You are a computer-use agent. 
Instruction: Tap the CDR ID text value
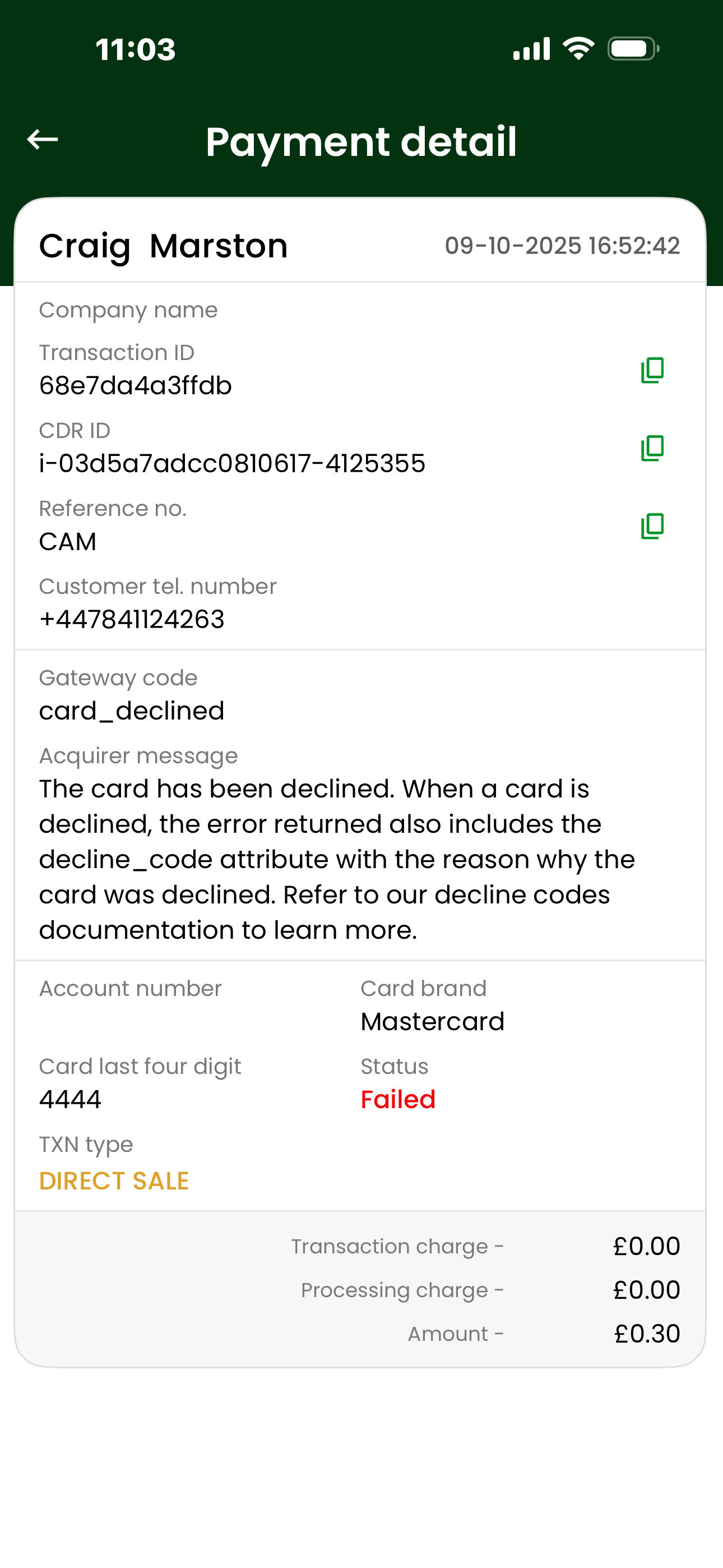[x=232, y=463]
